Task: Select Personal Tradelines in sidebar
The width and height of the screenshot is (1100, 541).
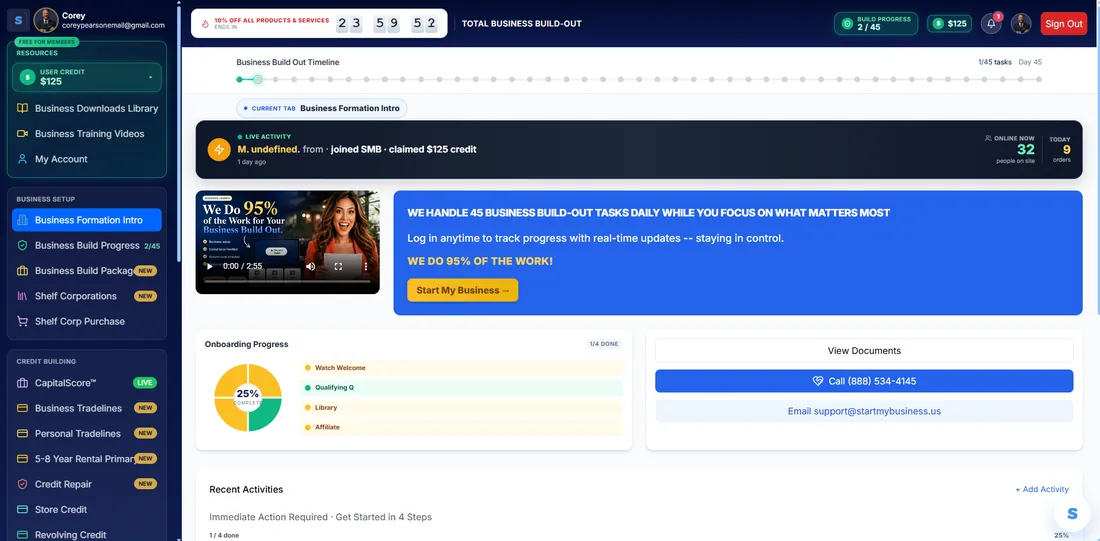Action: tap(87, 434)
